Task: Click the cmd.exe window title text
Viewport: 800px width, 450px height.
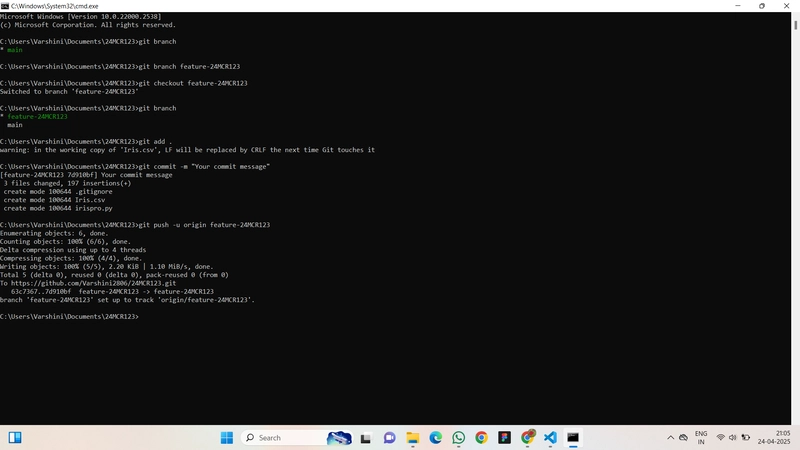Action: click(55, 6)
